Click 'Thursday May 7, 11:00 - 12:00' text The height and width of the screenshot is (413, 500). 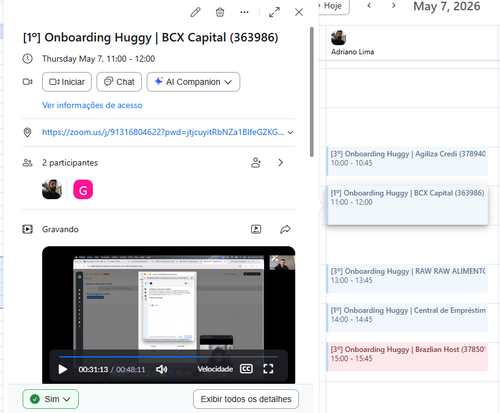click(98, 59)
